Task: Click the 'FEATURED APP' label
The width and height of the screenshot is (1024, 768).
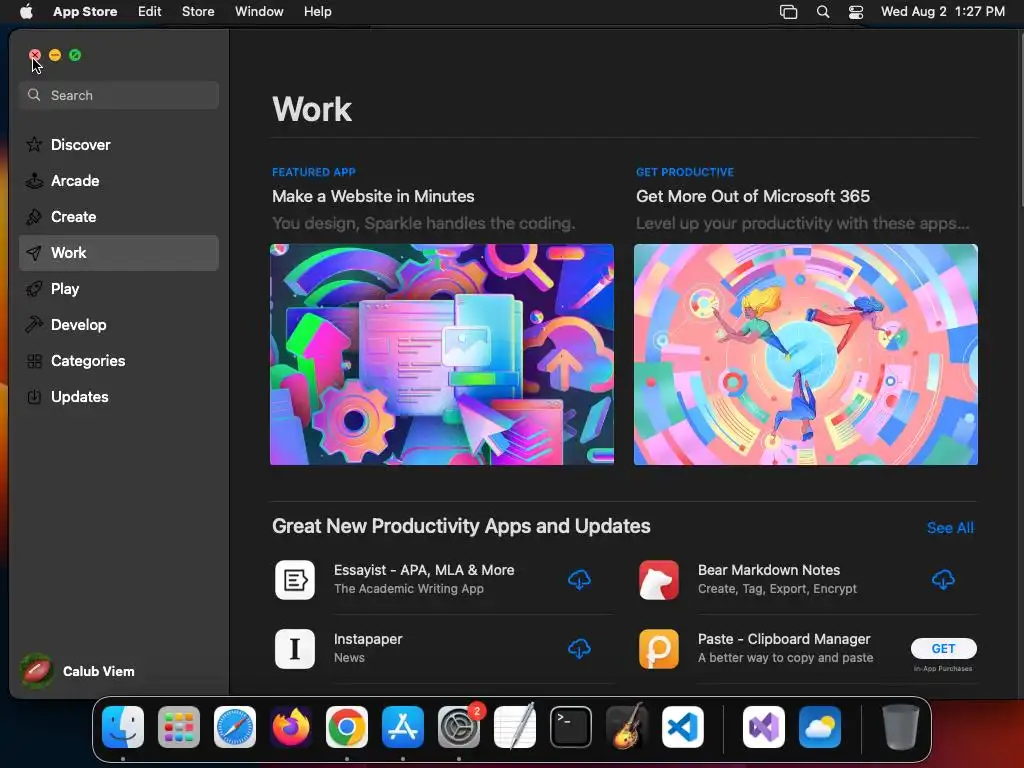Action: pos(313,172)
